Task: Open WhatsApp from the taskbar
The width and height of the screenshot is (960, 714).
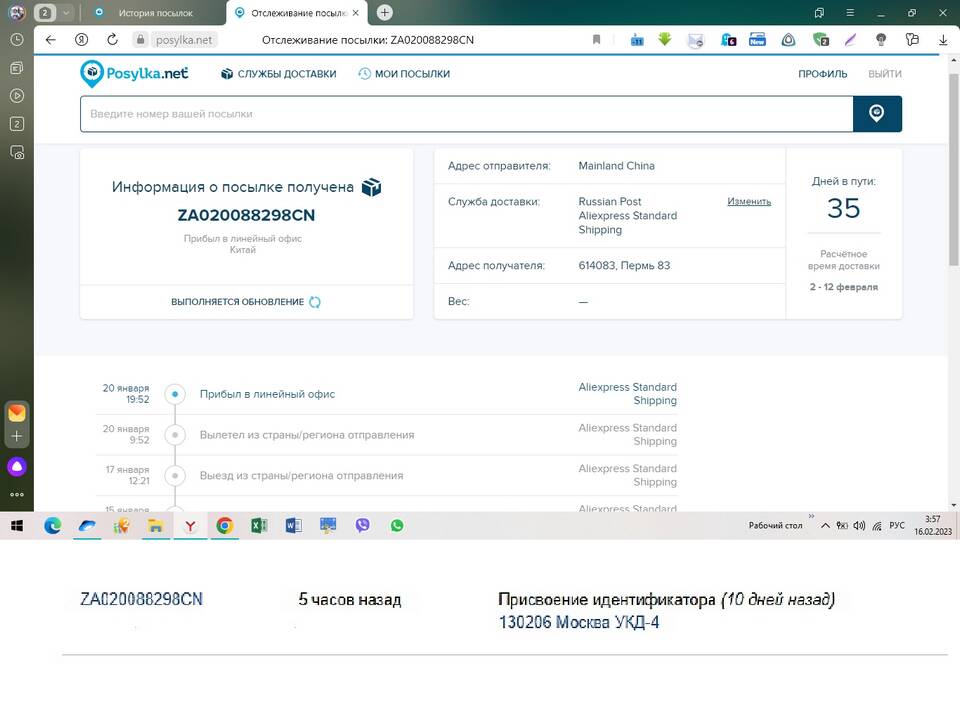Action: point(397,525)
